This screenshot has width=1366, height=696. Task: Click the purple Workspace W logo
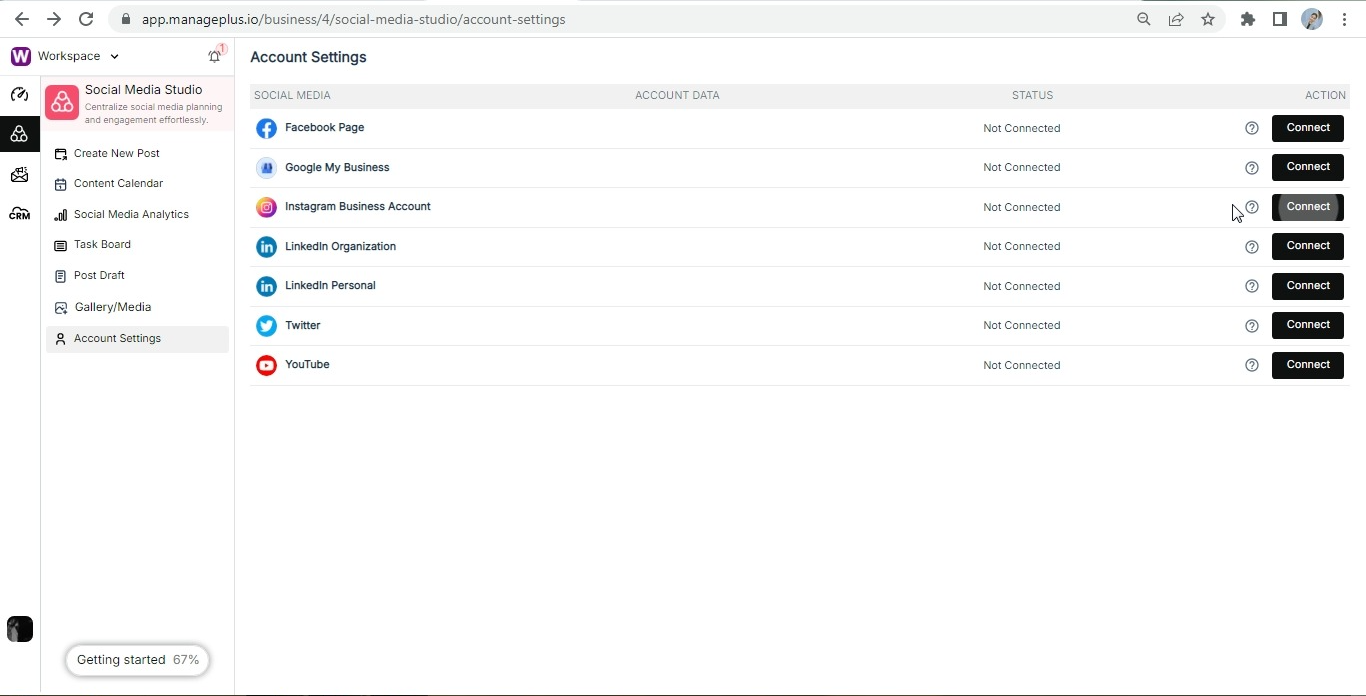coord(20,56)
